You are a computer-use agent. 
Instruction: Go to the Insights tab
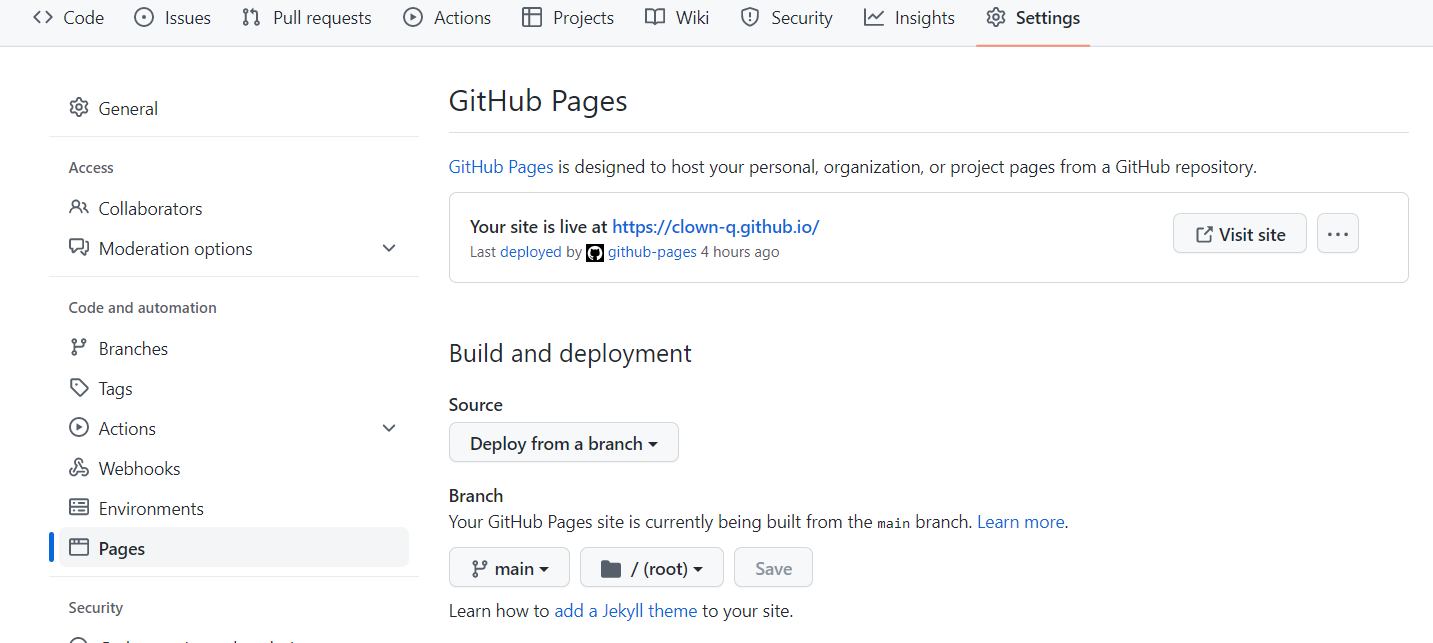[x=909, y=18]
